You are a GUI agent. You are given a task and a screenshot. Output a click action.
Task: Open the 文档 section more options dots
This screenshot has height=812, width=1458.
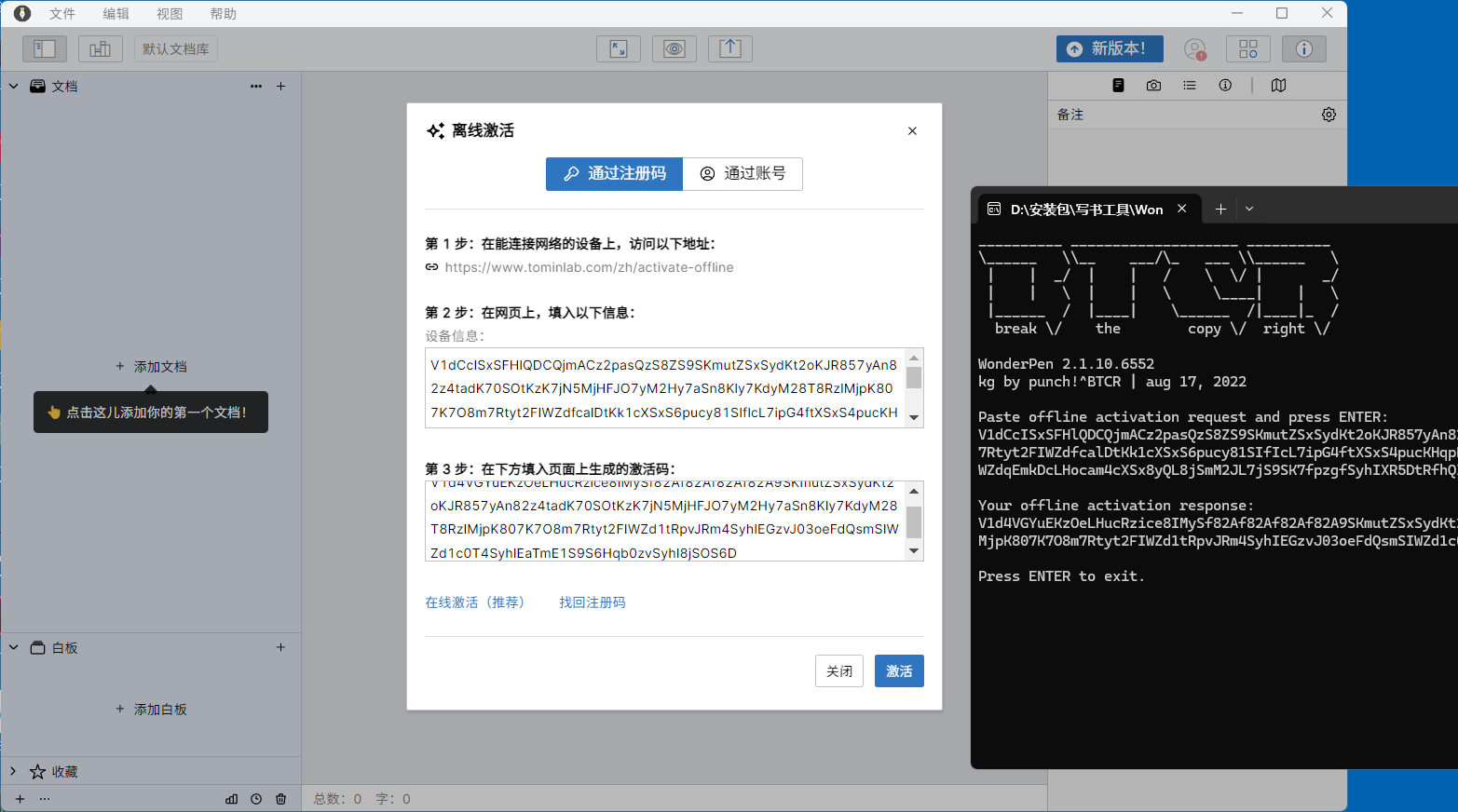(256, 86)
